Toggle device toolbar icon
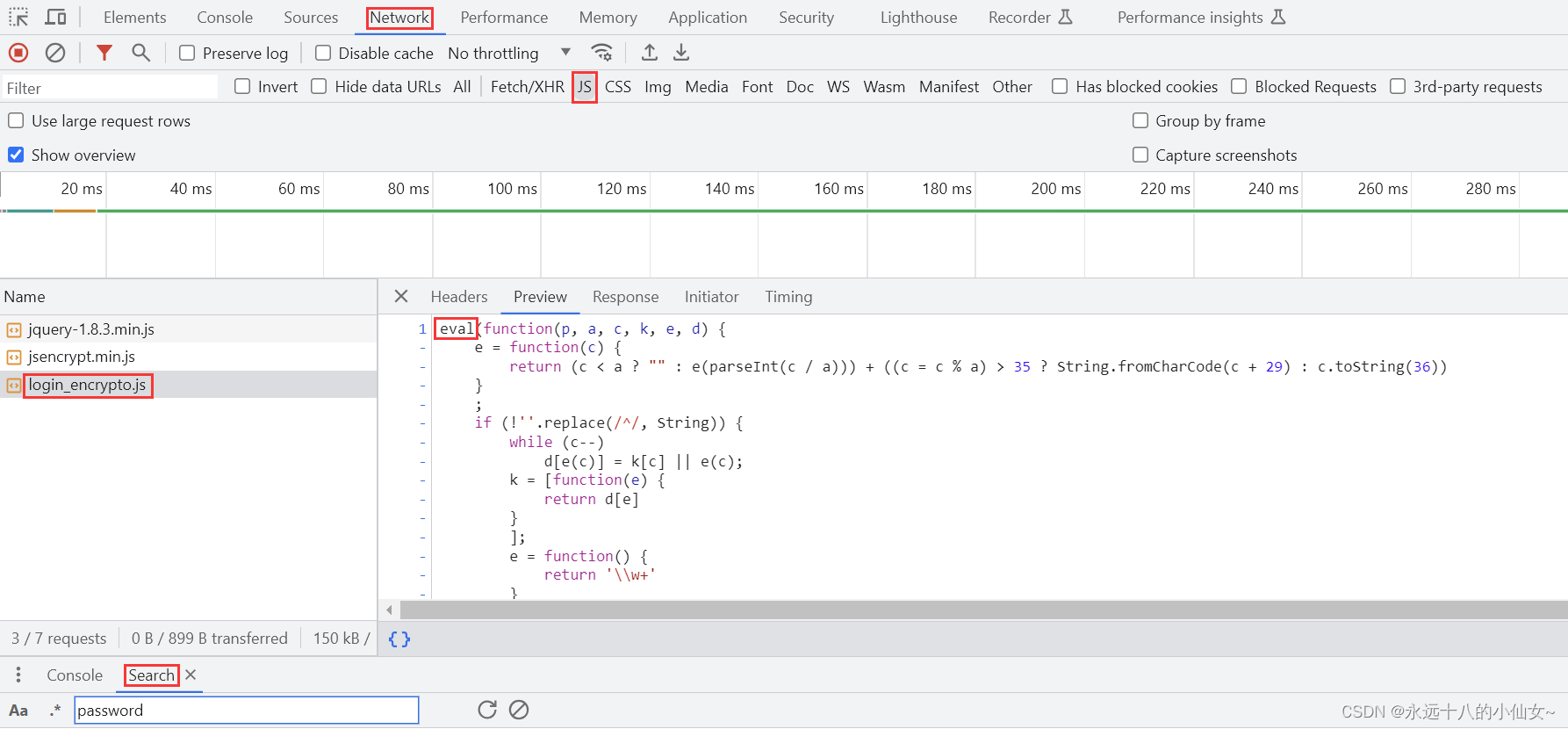Viewport: 1568px width, 729px height. (55, 17)
